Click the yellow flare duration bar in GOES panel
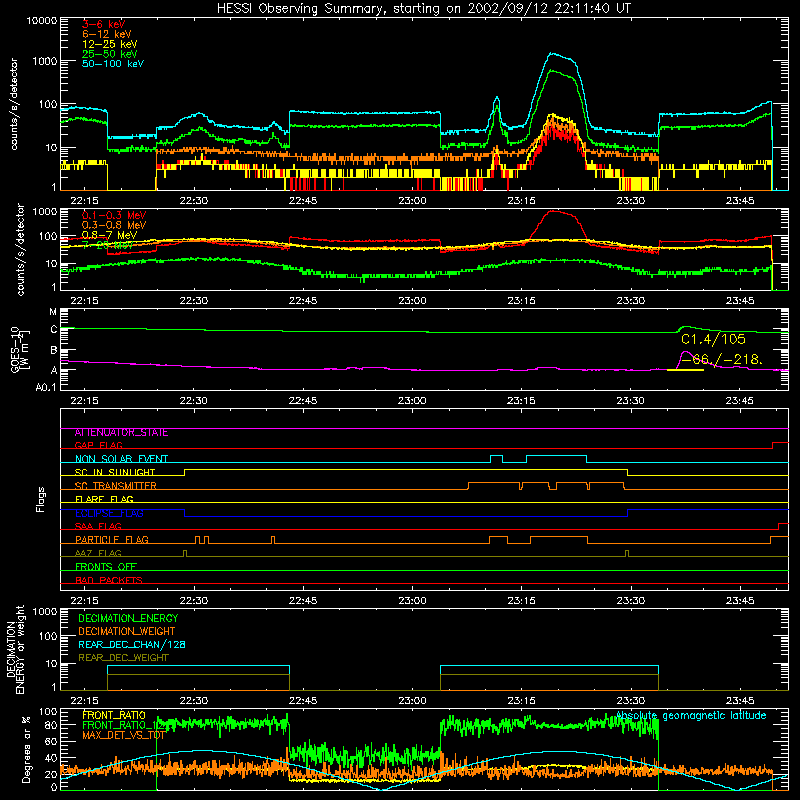Viewport: 800px width, 800px height. [x=685, y=370]
